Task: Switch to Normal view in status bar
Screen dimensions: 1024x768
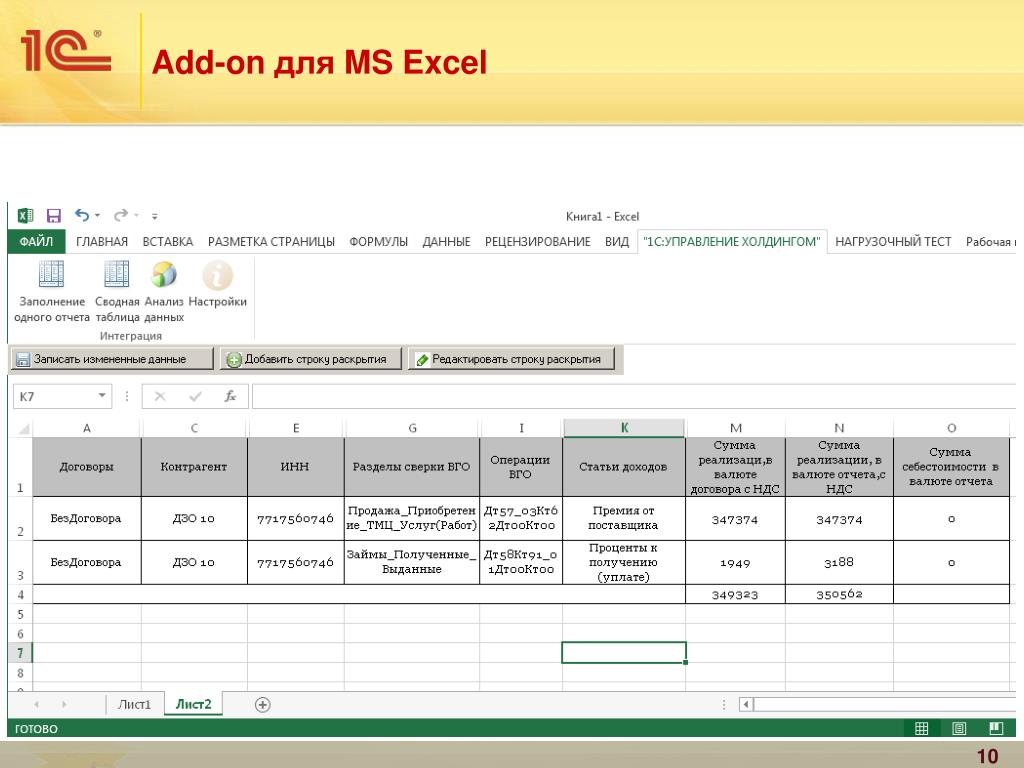Action: coord(921,728)
